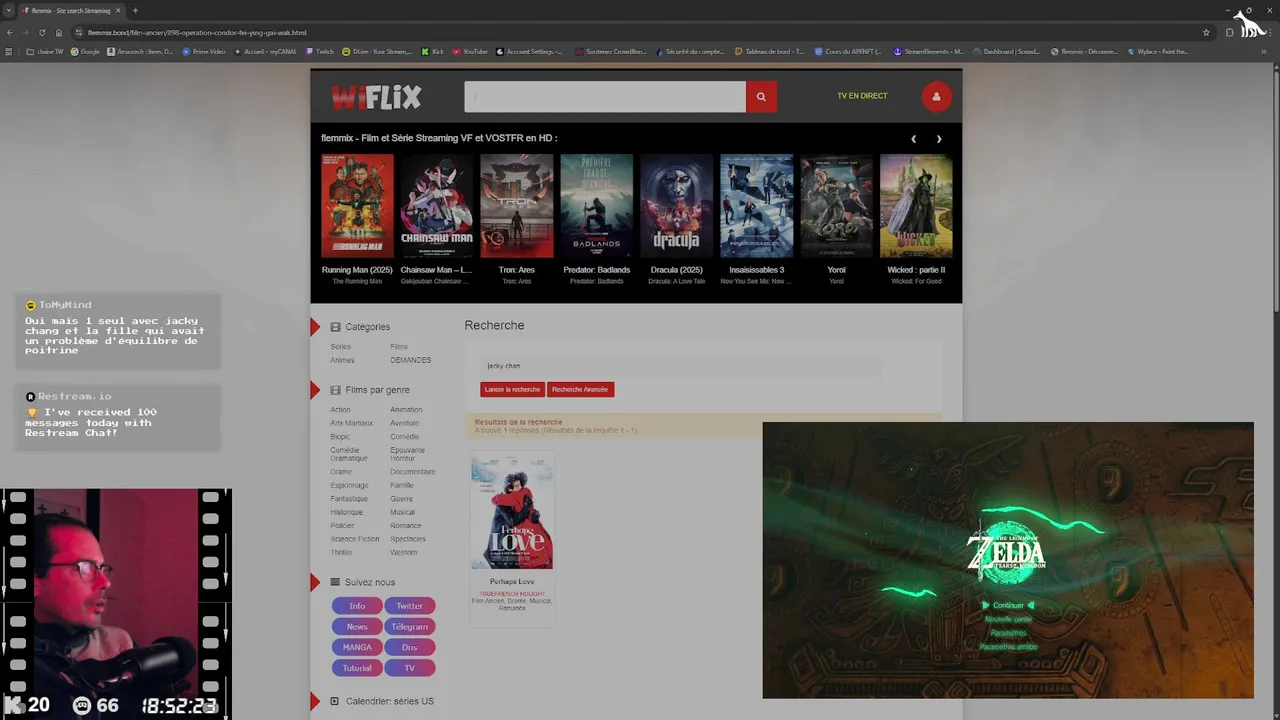Advance carousel with the next arrow

(938, 139)
